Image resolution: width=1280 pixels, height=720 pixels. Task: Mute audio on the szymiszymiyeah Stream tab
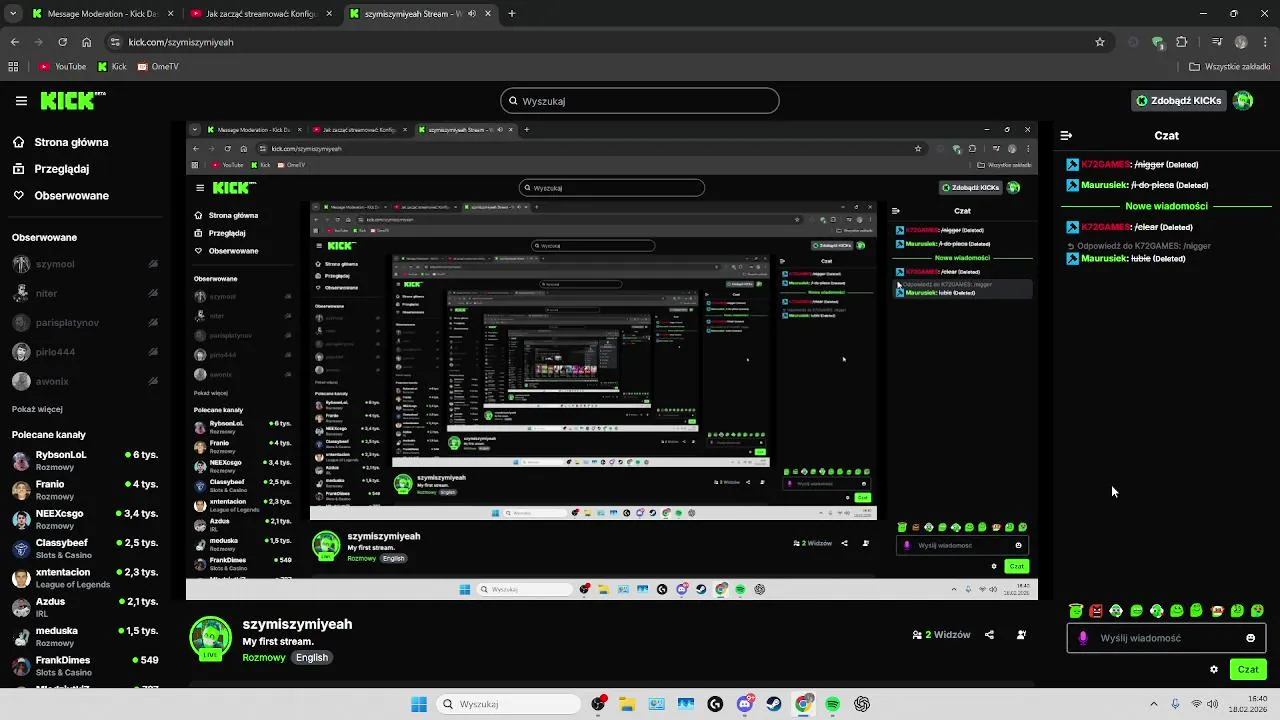pos(473,14)
